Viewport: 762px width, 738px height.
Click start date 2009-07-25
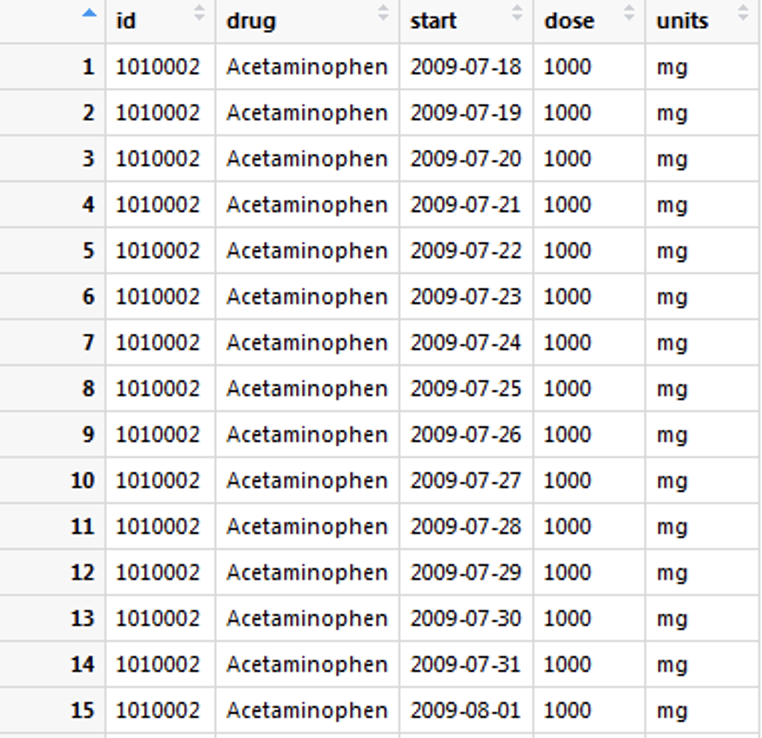click(x=466, y=389)
